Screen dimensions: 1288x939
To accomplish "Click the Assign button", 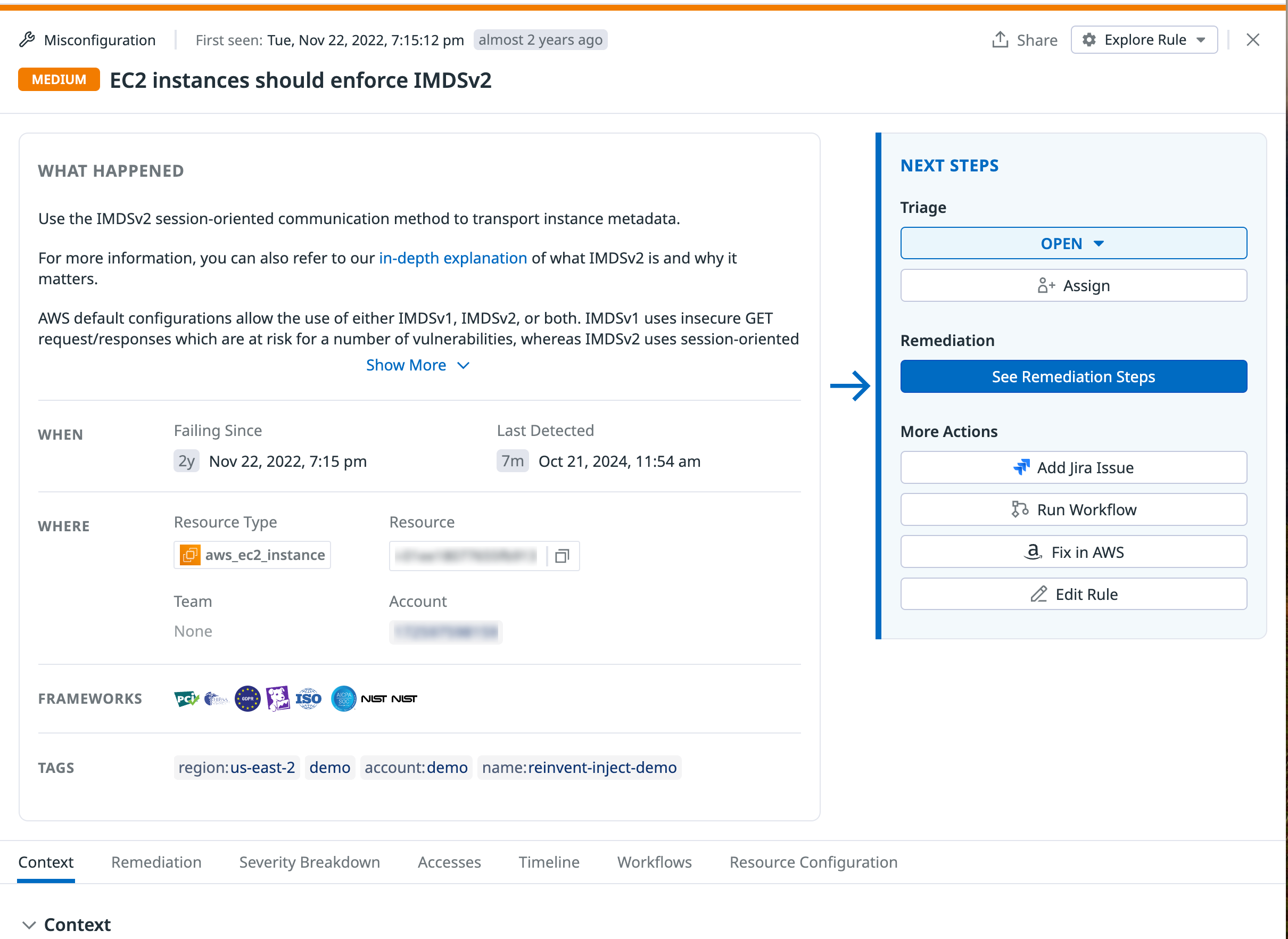I will pos(1072,285).
